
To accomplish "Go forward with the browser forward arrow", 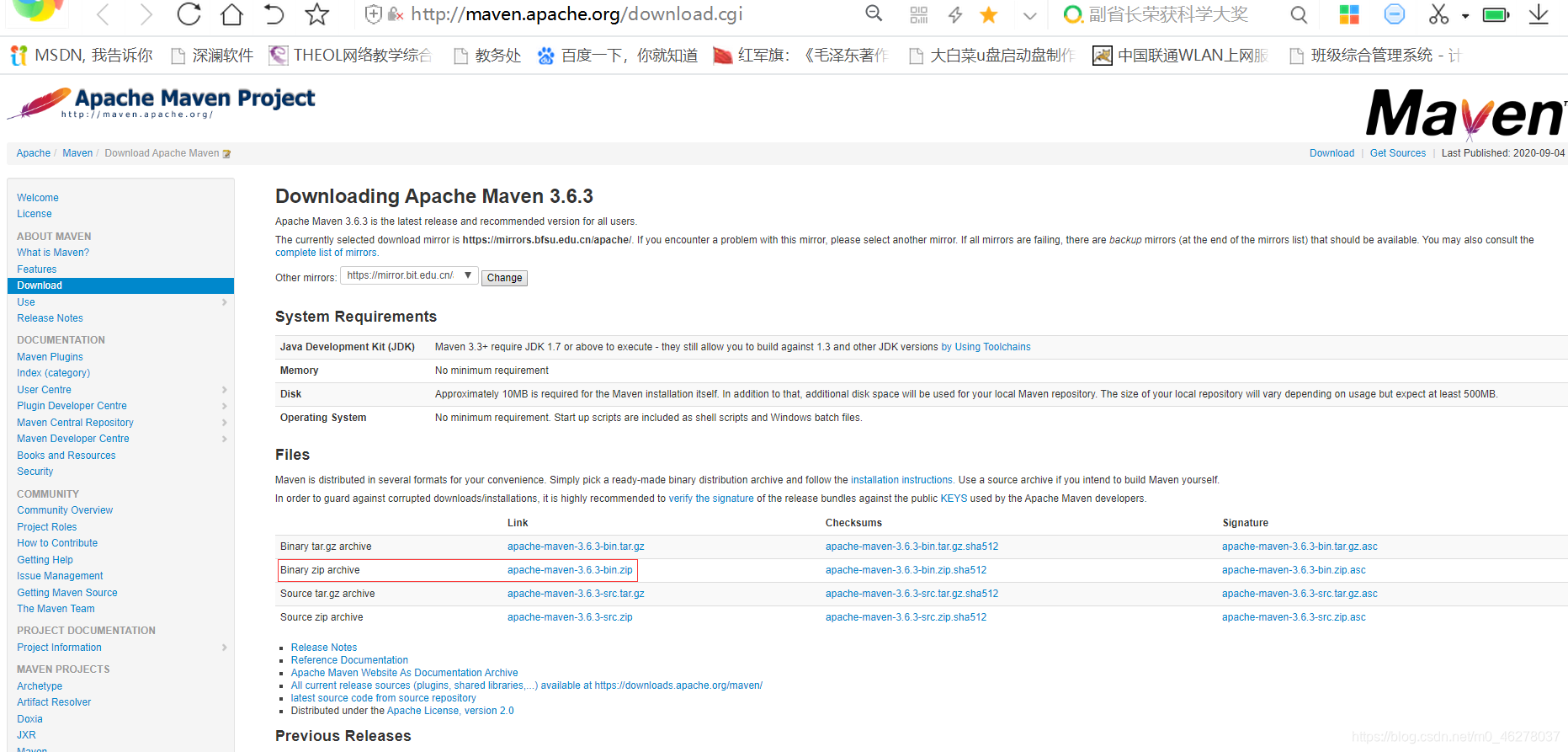I will (146, 14).
